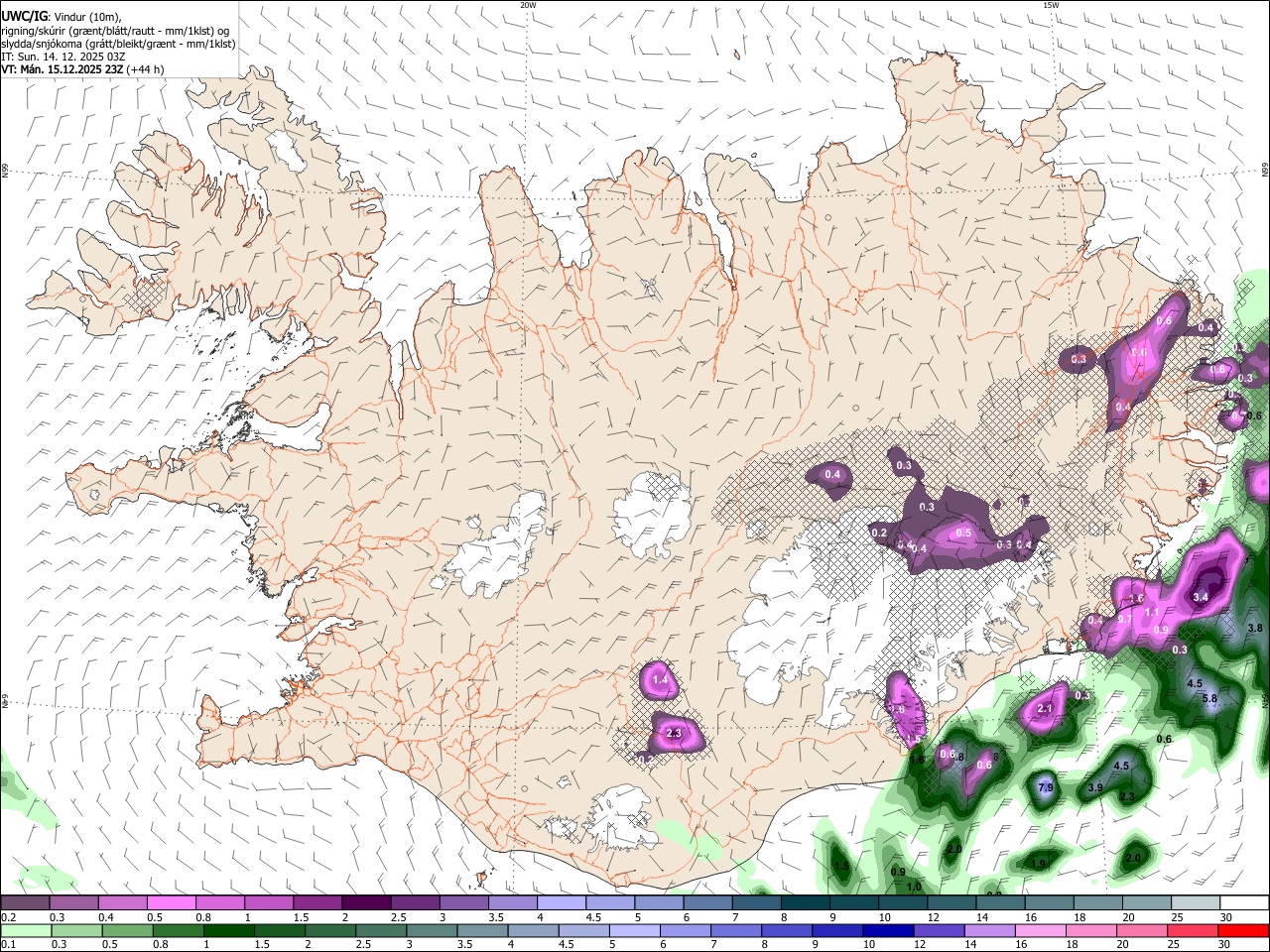Click the VT: Mán. 15.12.2025 23Z line
The height and width of the screenshot is (952, 1270).
[x=82, y=69]
